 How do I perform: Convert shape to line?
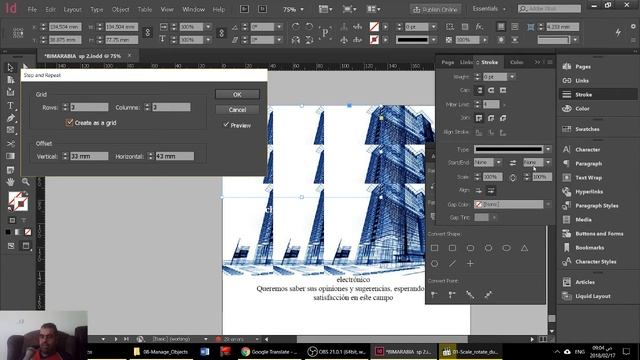pos(452,264)
